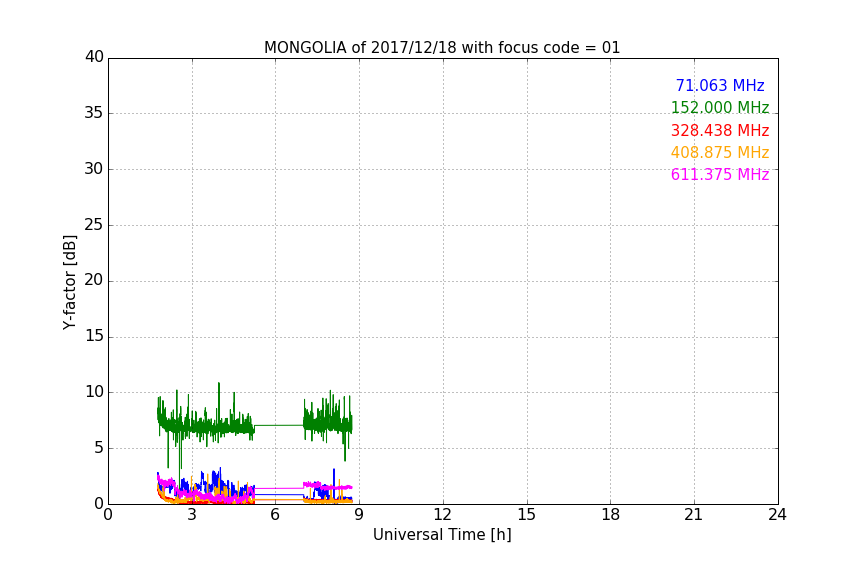Click the flat green line in data gap
Viewport: 864px width, 576px height.
279,425
